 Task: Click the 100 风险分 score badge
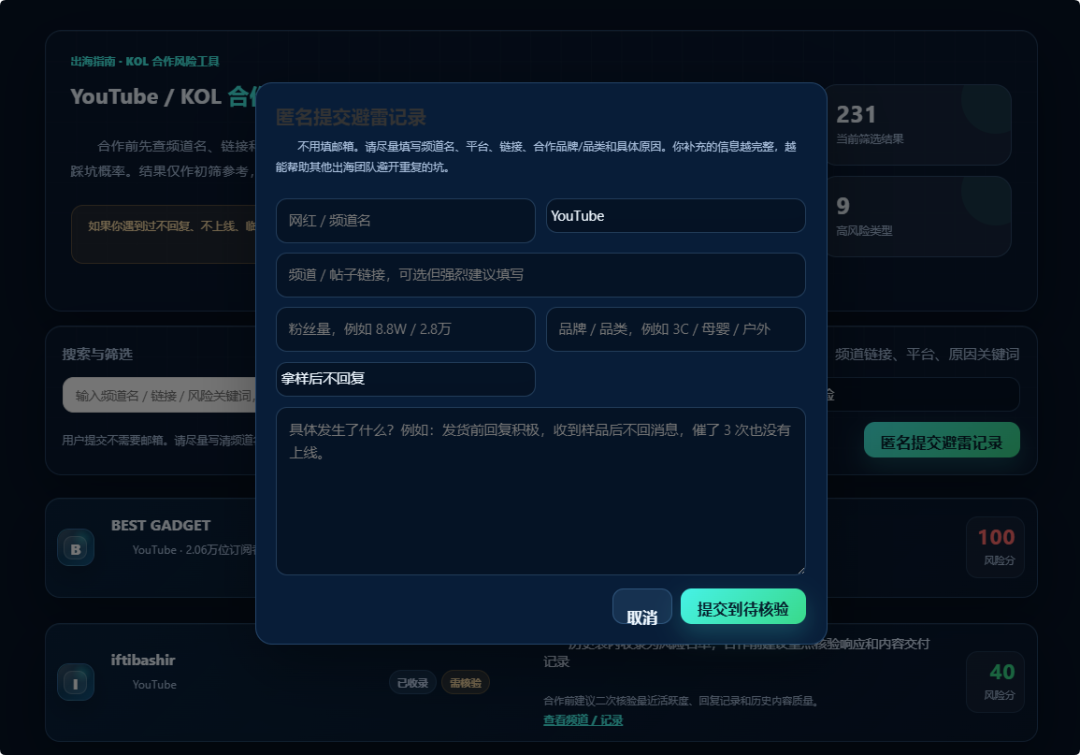tap(995, 547)
